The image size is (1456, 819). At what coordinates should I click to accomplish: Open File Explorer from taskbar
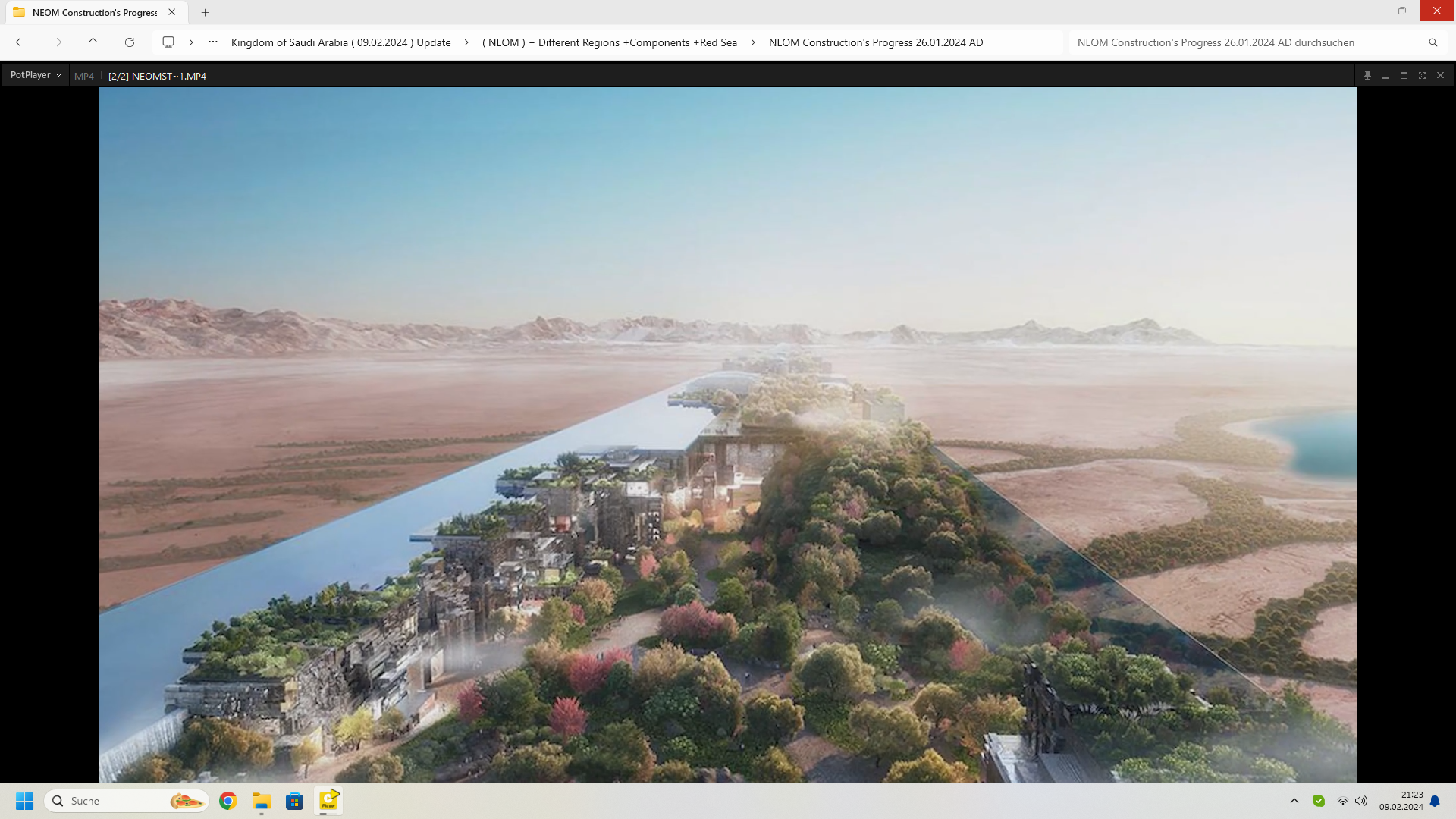(x=262, y=801)
